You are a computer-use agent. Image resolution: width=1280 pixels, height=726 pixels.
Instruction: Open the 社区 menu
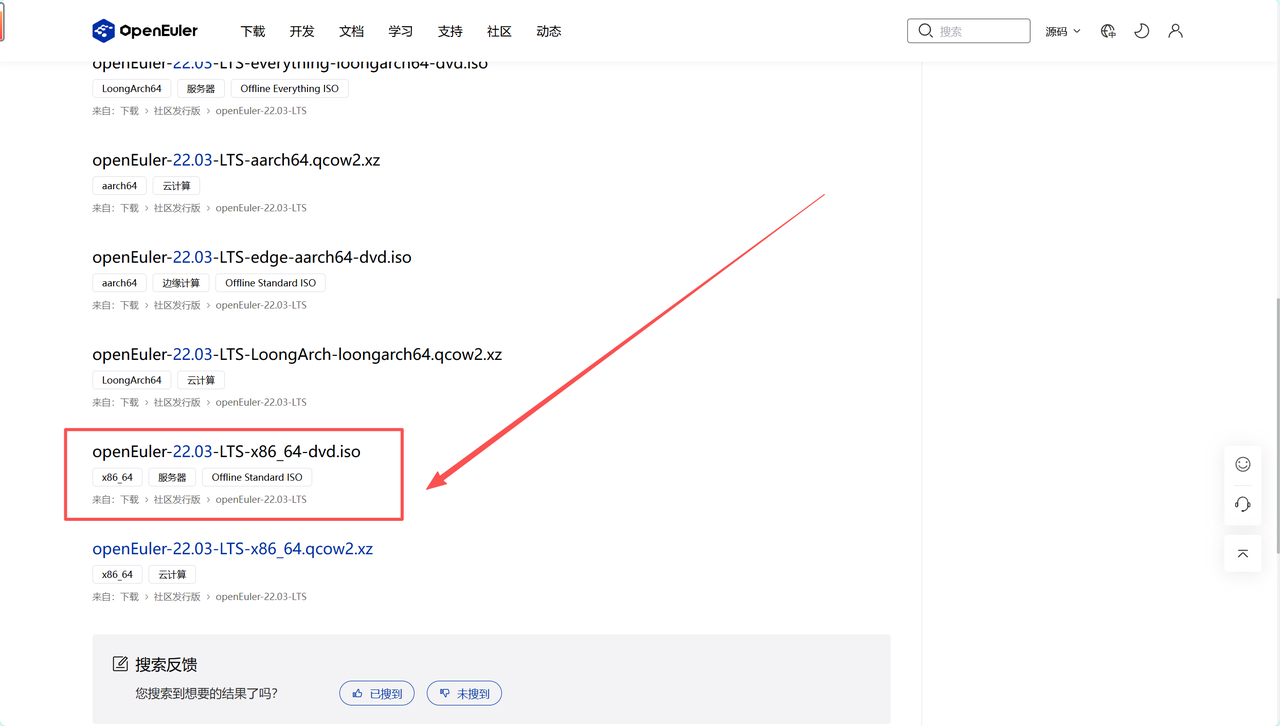click(499, 31)
